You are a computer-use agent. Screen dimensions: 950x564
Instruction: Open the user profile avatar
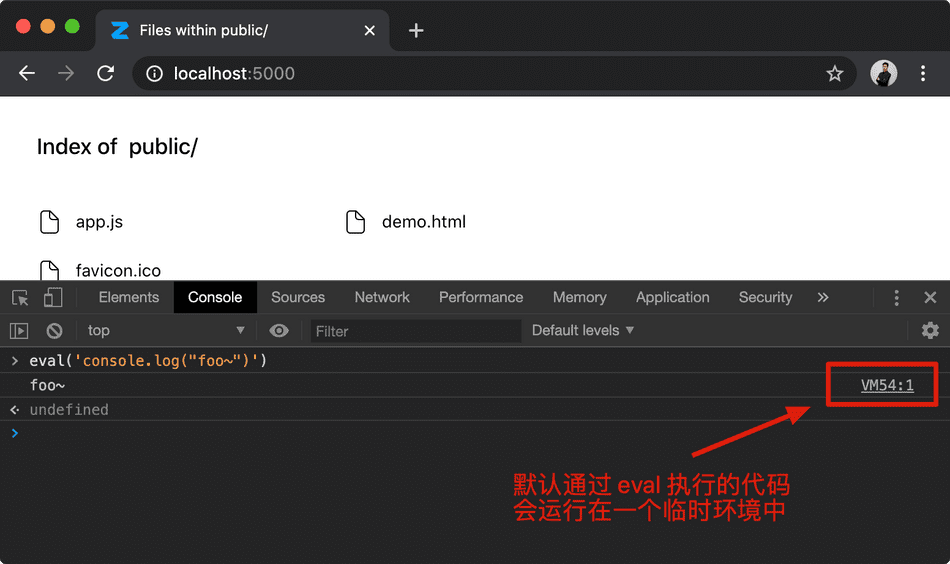tap(883, 74)
